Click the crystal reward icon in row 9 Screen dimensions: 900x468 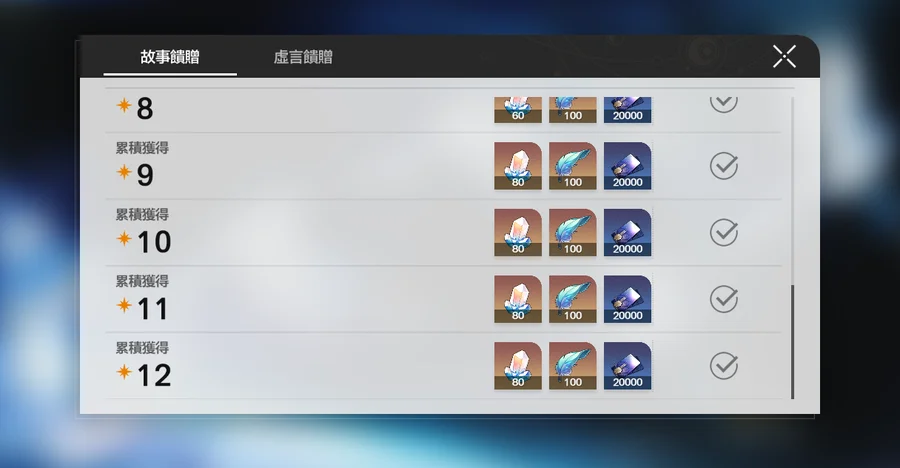click(x=518, y=166)
